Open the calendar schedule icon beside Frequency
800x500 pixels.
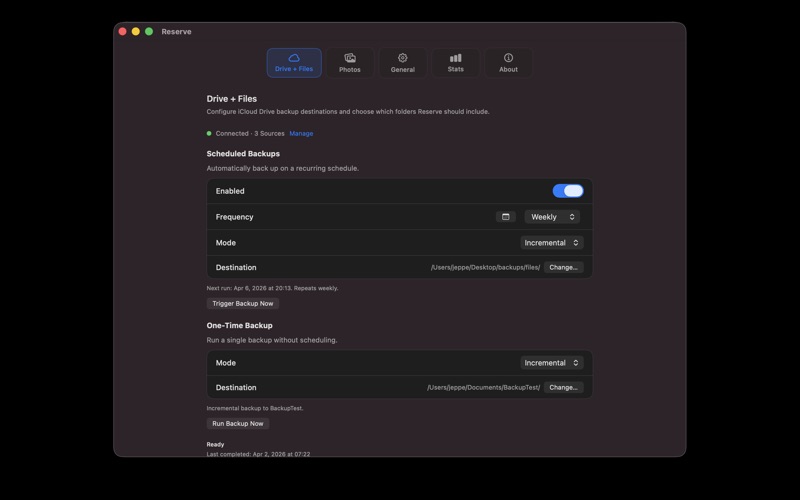[506, 217]
